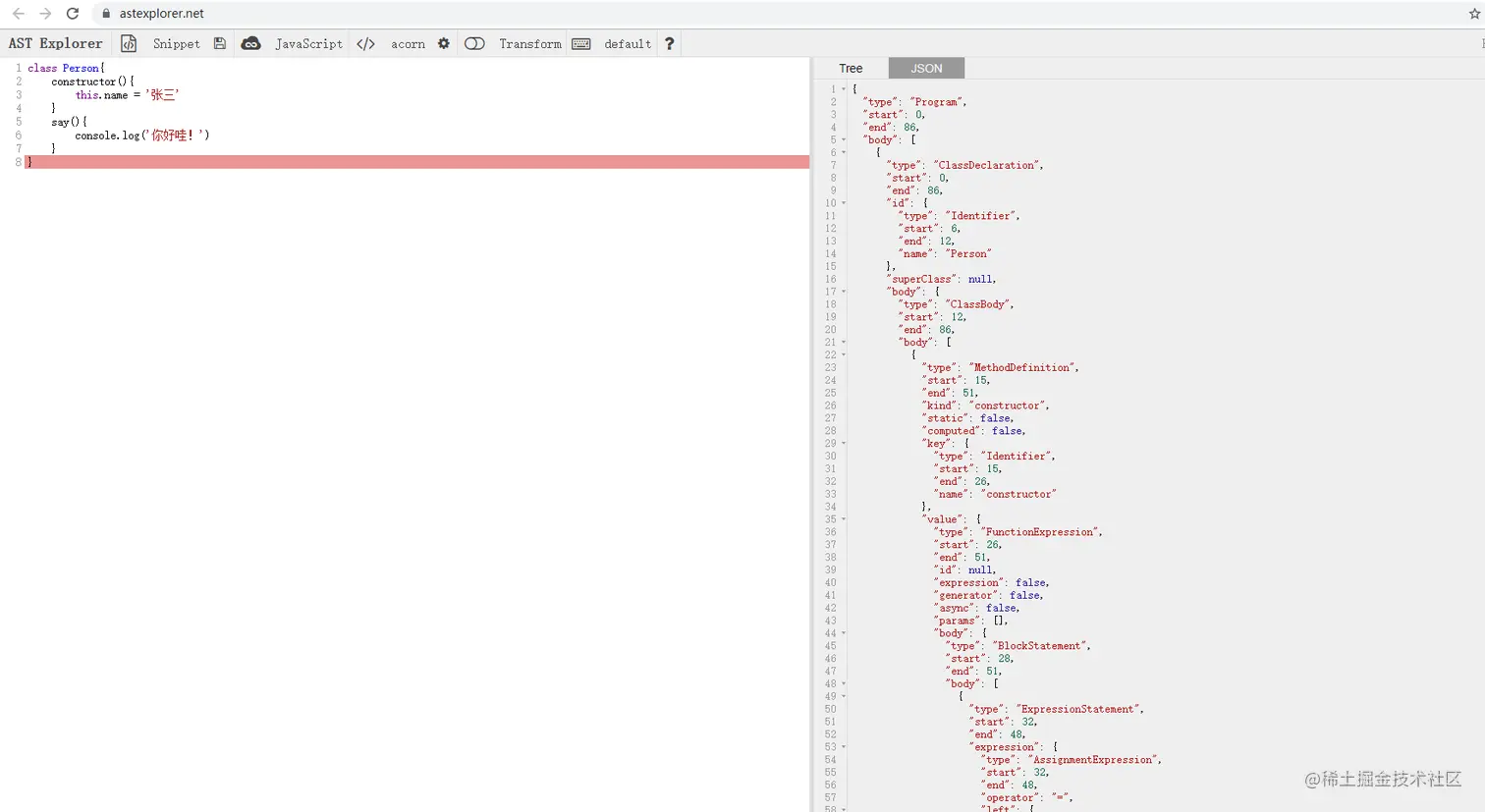Click the "params": [] line
This screenshot has width=1485, height=812.
point(970,622)
